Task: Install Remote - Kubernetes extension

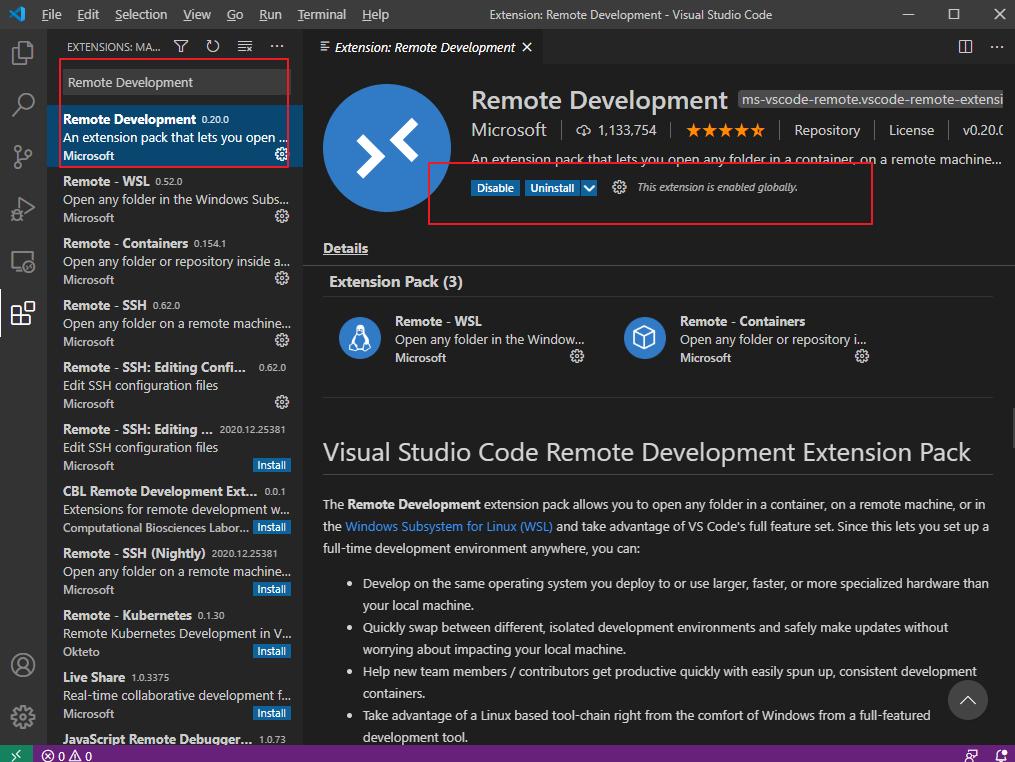Action: [271, 651]
